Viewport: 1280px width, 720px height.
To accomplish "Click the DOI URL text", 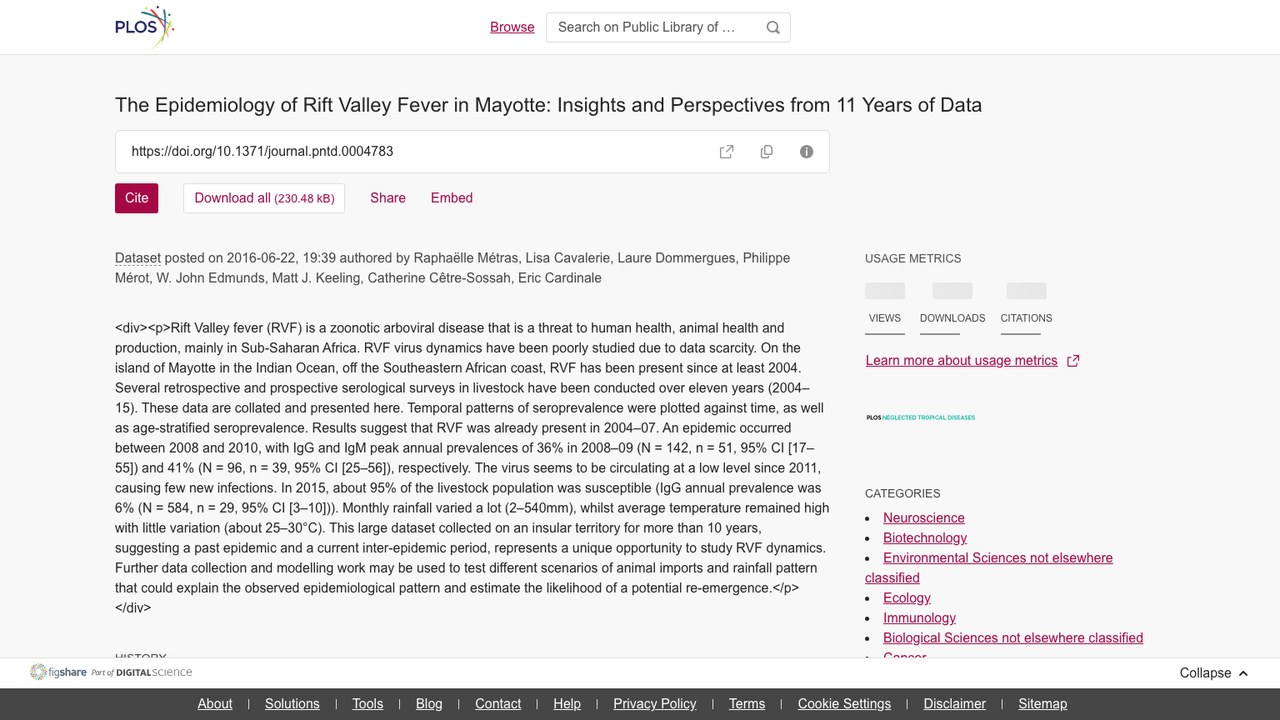I will [262, 152].
